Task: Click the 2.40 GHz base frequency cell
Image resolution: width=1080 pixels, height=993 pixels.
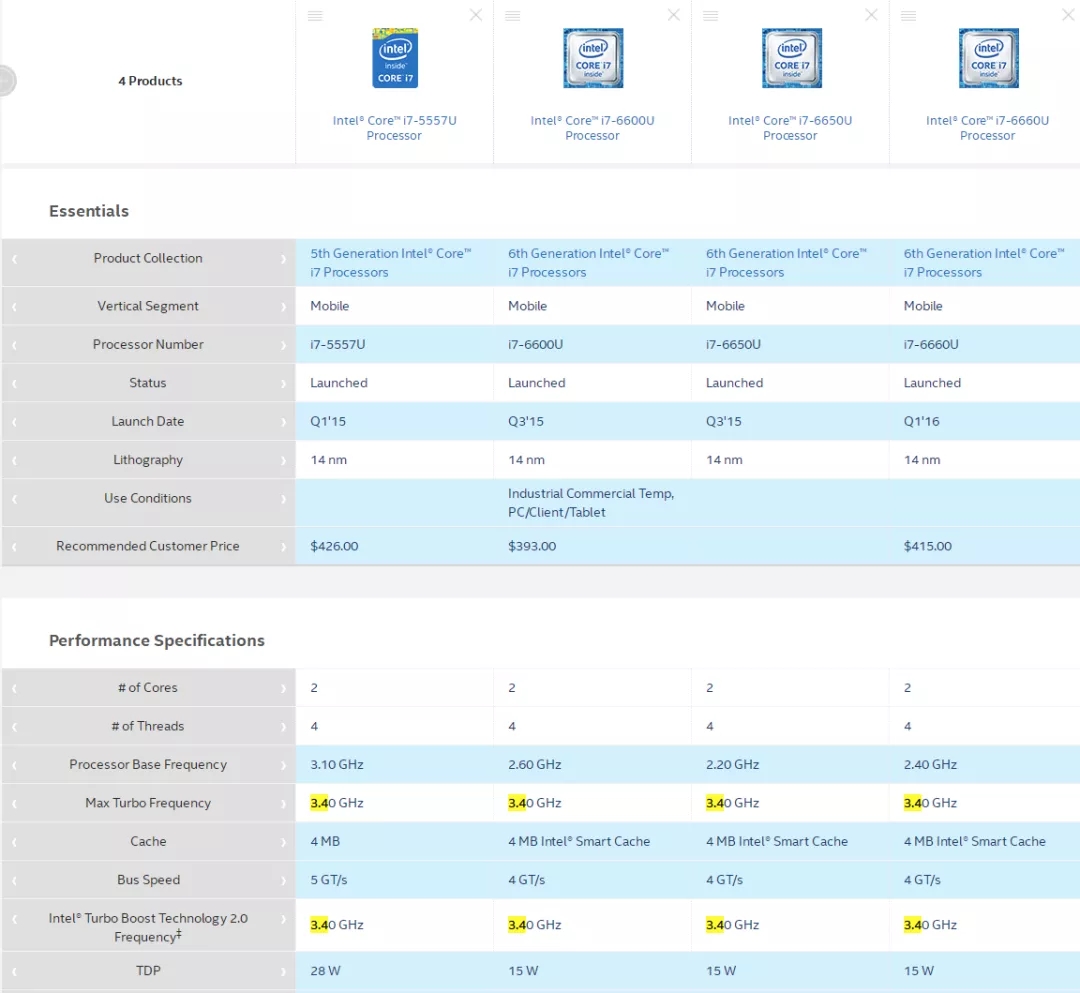Action: tap(930, 764)
